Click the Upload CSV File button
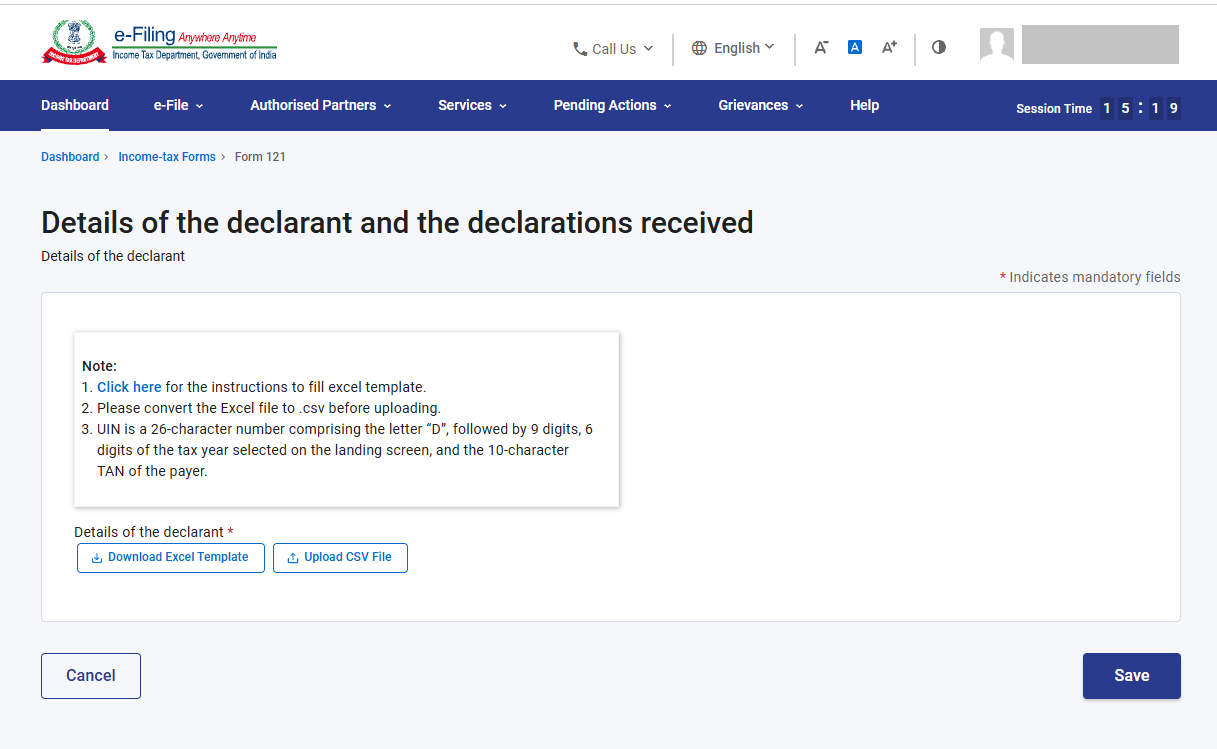1217x749 pixels. (340, 558)
